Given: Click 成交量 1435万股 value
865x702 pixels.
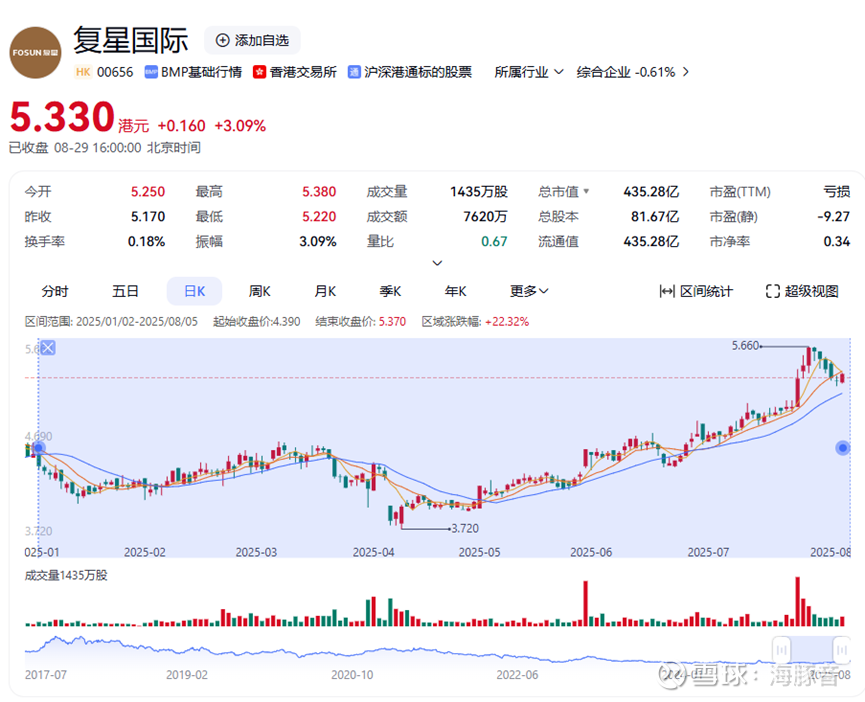Looking at the screenshot, I should pyautogui.click(x=478, y=192).
